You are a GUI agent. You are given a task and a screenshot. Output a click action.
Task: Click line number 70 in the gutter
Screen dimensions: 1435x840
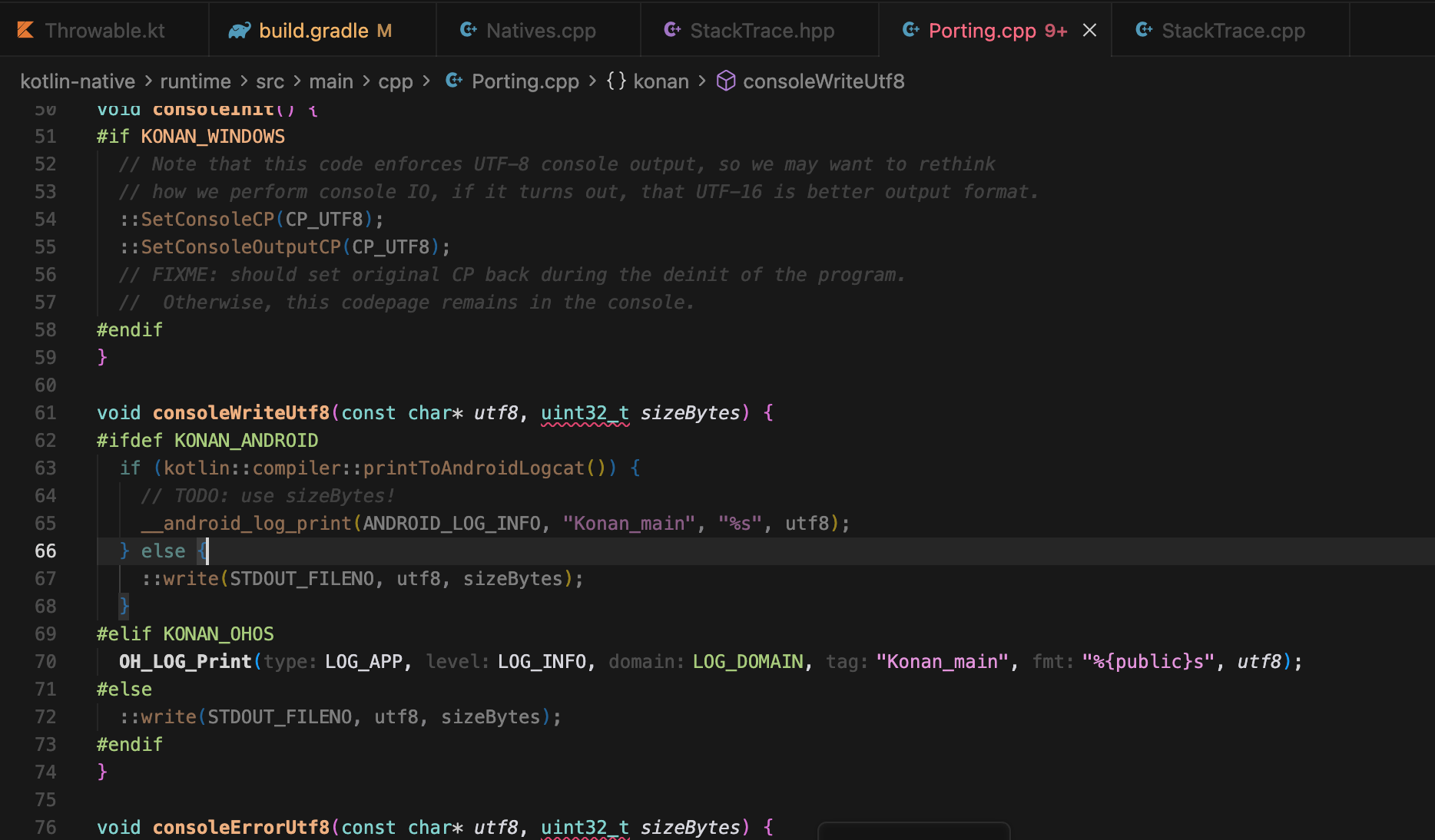(45, 662)
